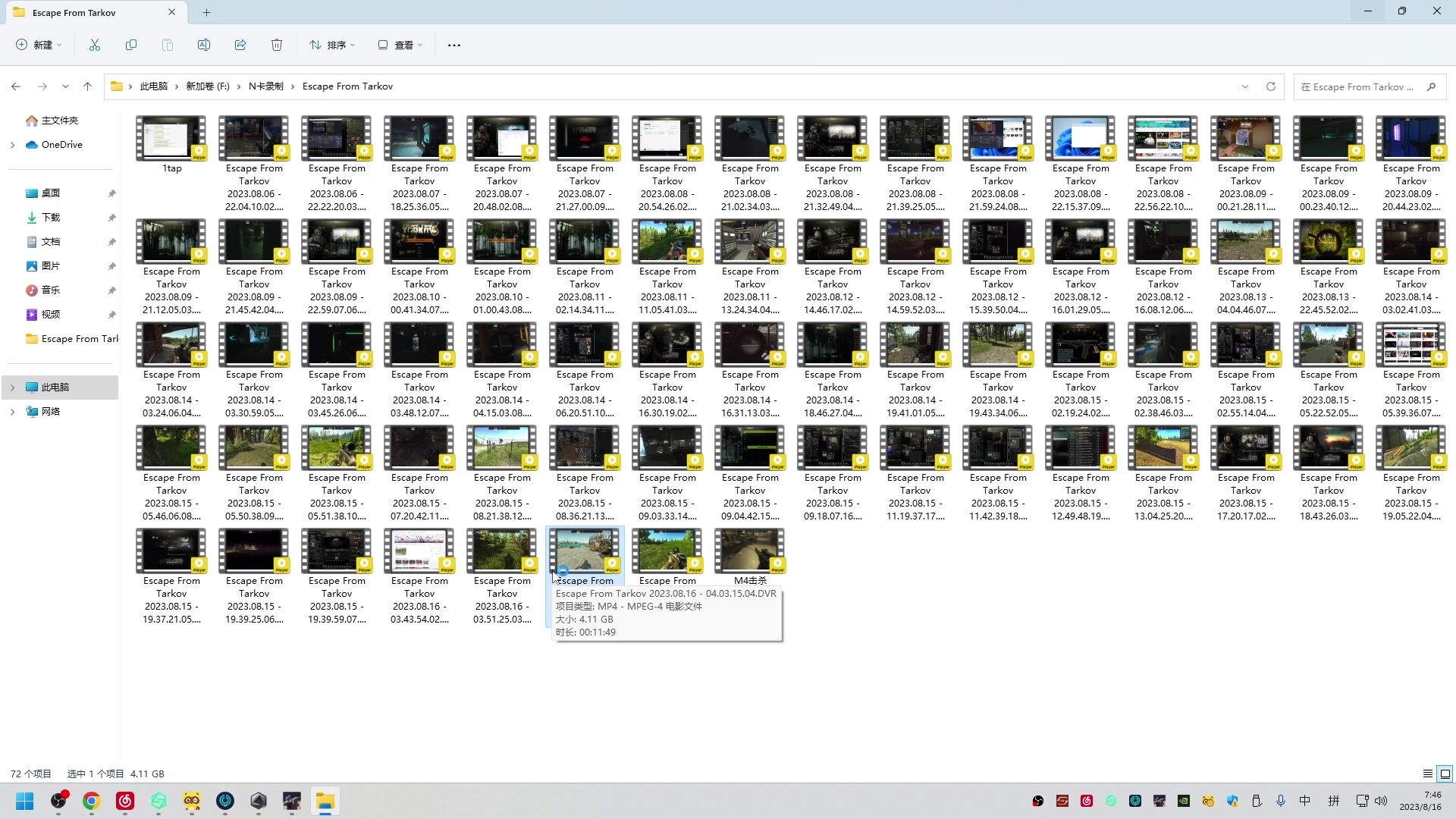The height and width of the screenshot is (819, 1456).
Task: Click the Copy icon in toolbar
Action: click(131, 45)
